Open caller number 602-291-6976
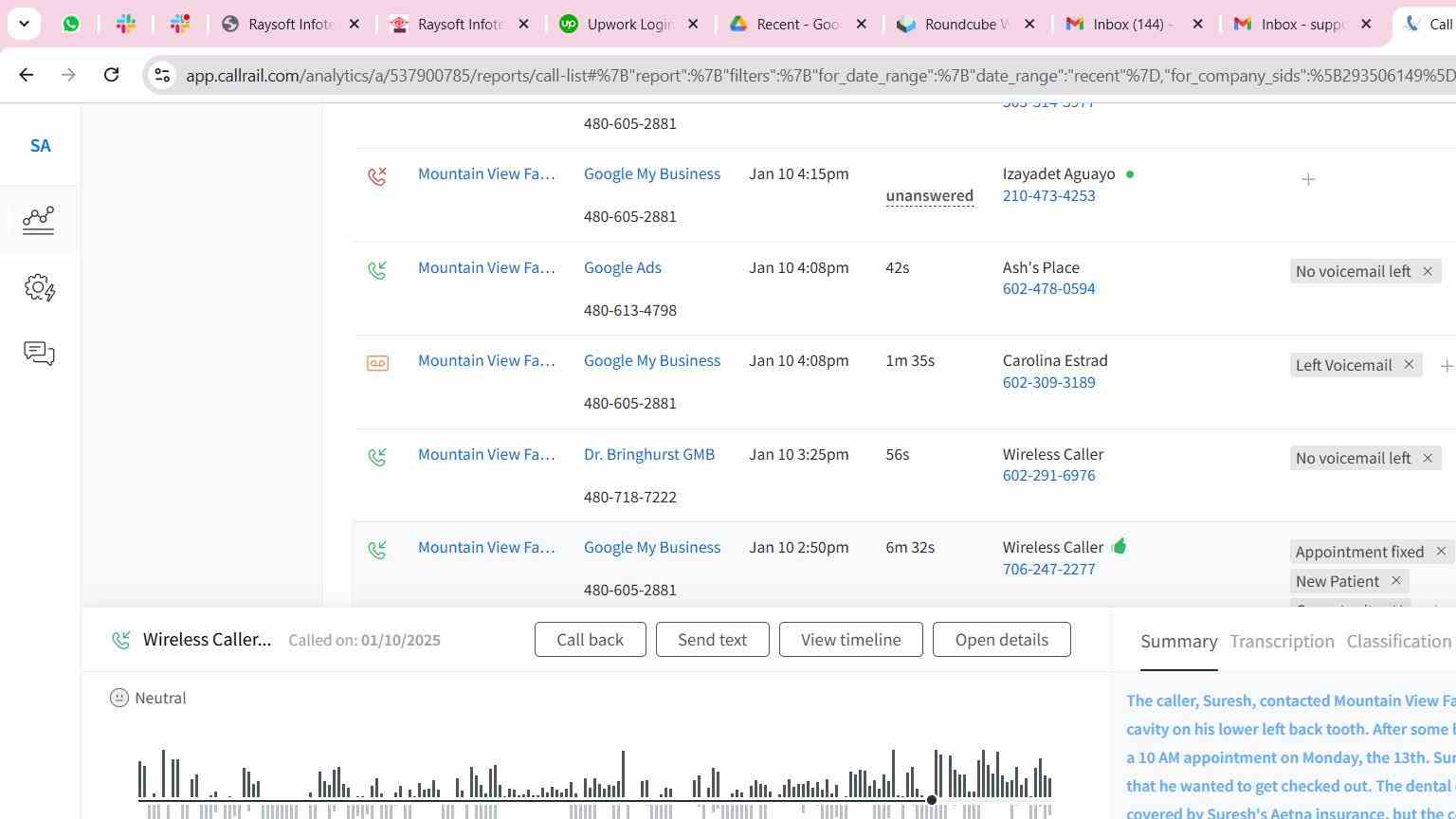Image resolution: width=1456 pixels, height=819 pixels. 1048,475
